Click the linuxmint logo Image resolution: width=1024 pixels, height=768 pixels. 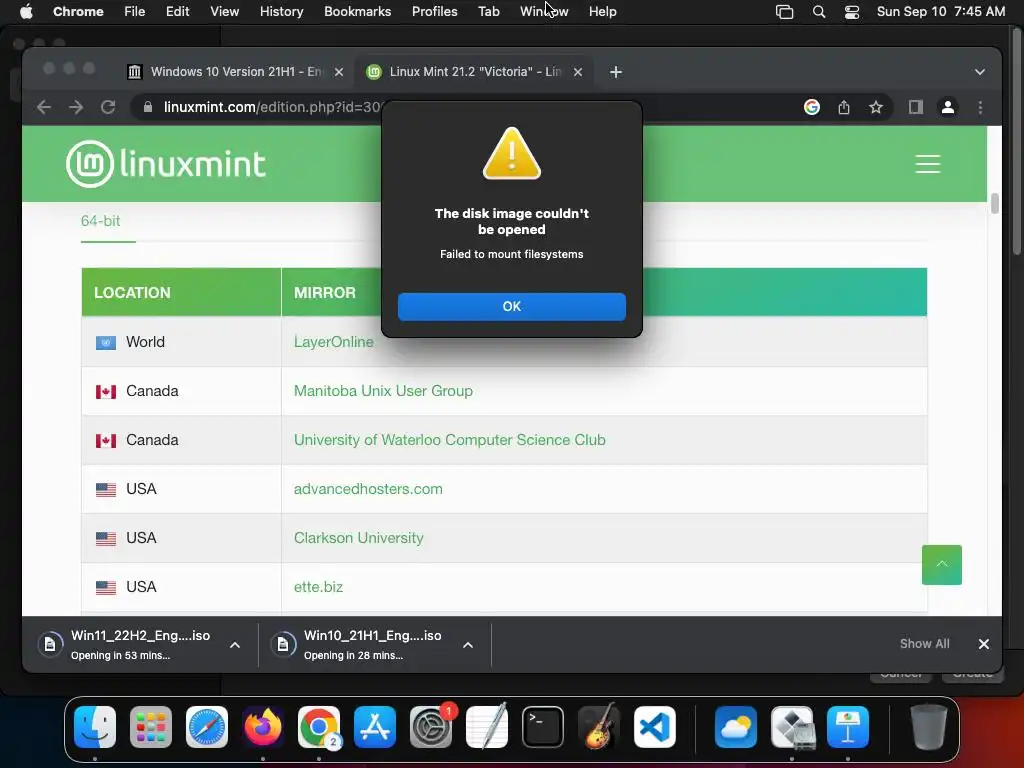tap(166, 164)
